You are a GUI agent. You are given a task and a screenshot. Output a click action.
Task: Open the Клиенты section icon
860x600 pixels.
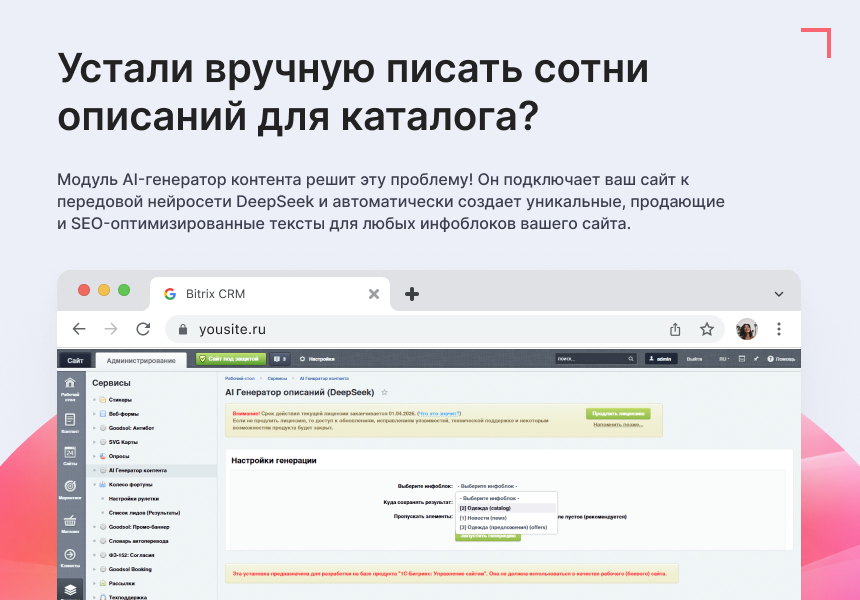pos(70,558)
